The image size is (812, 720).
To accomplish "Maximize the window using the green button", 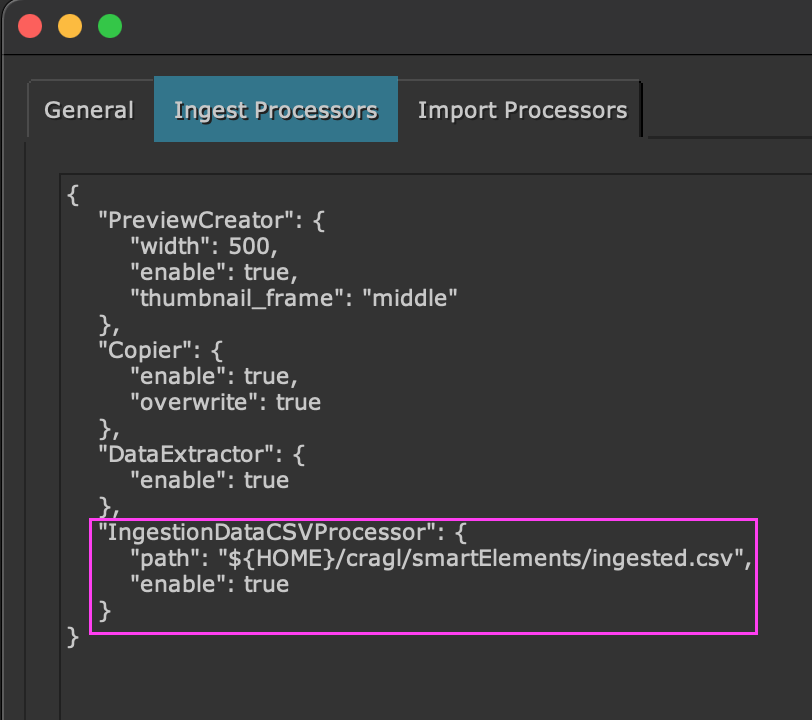I will pos(110,26).
